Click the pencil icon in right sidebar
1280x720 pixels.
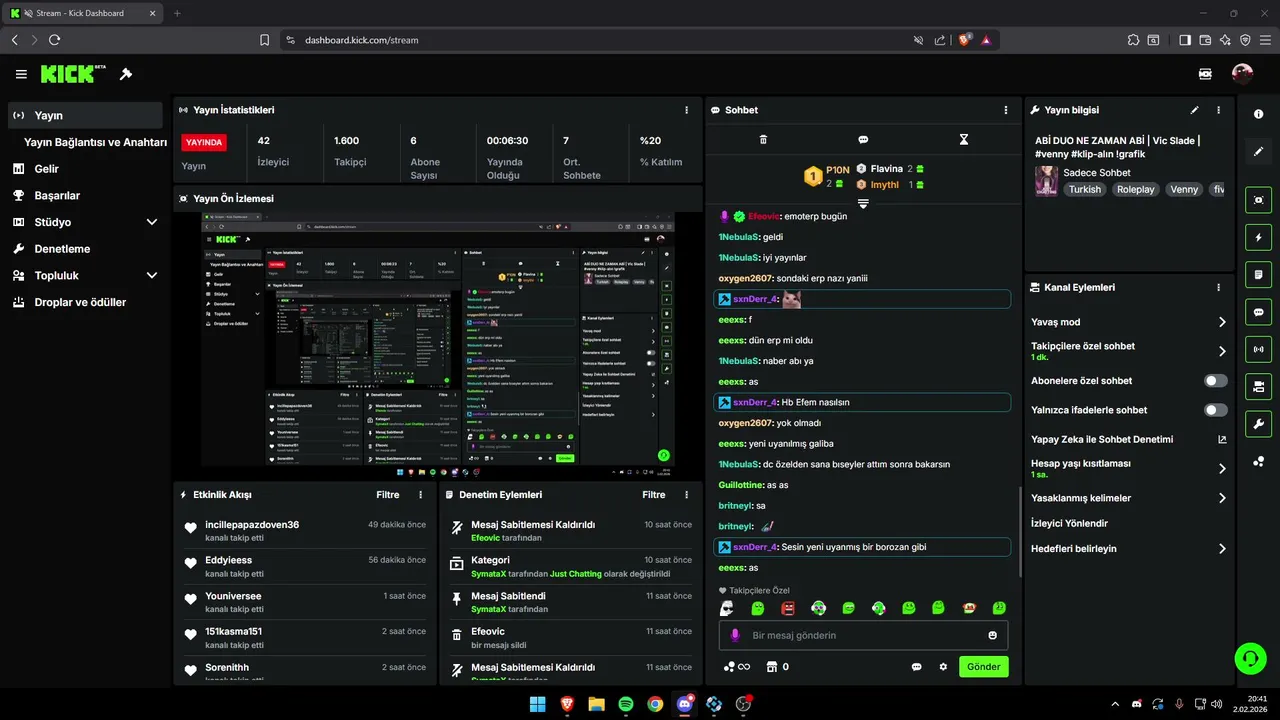(x=1258, y=151)
